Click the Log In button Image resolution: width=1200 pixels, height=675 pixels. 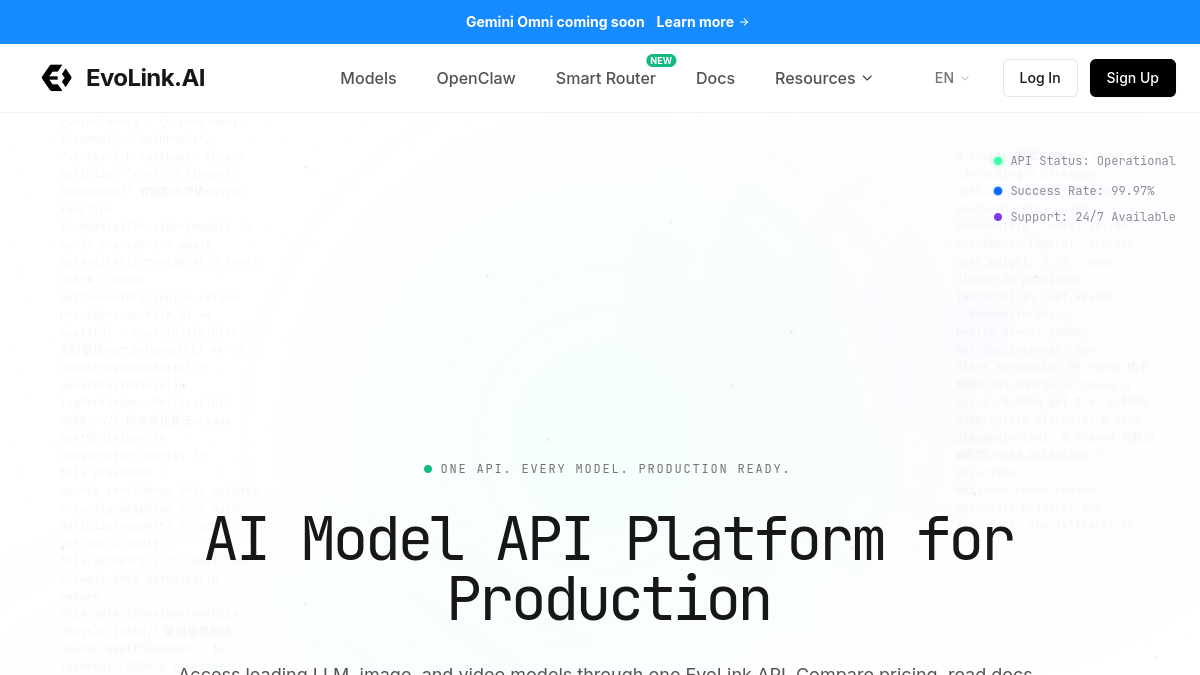pyautogui.click(x=1040, y=78)
